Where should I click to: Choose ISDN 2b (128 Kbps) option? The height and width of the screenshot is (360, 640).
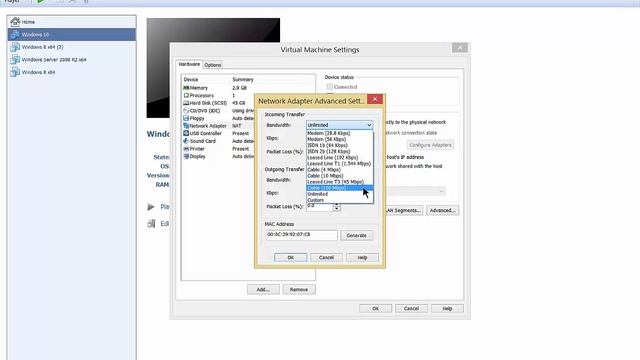click(340, 151)
